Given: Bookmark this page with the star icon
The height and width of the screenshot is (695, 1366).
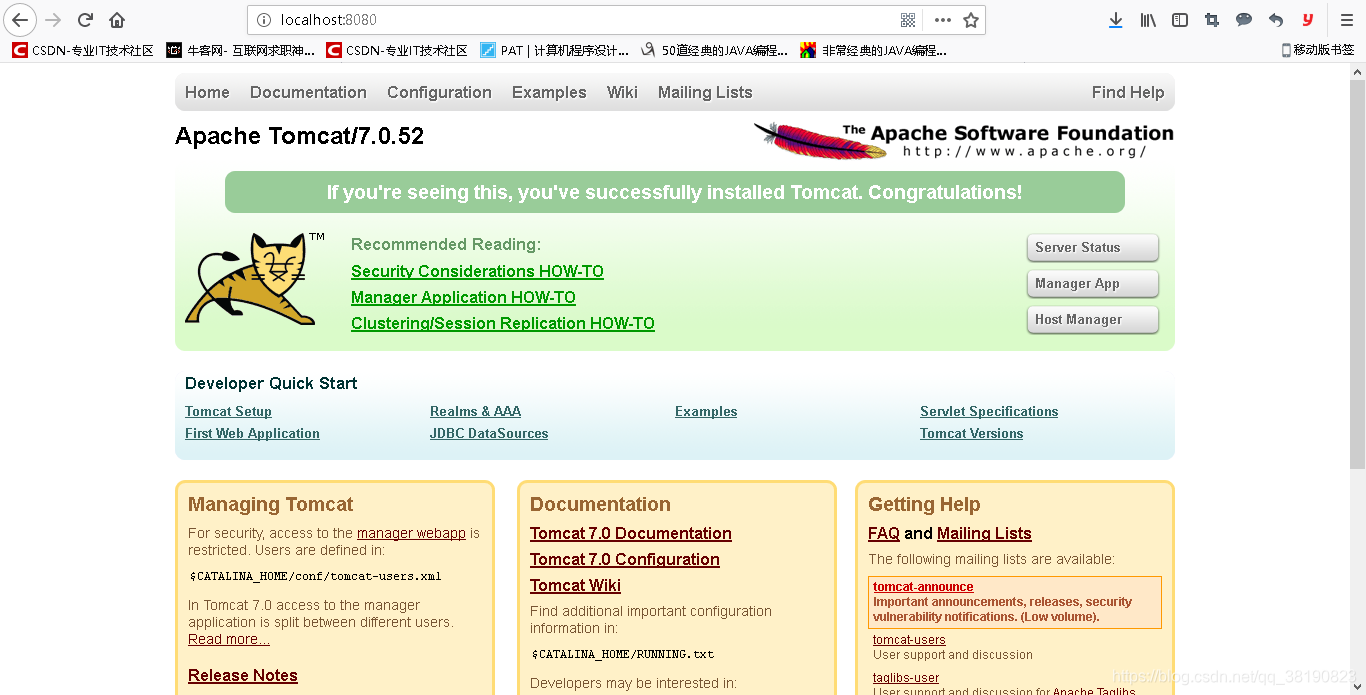Looking at the screenshot, I should [971, 20].
